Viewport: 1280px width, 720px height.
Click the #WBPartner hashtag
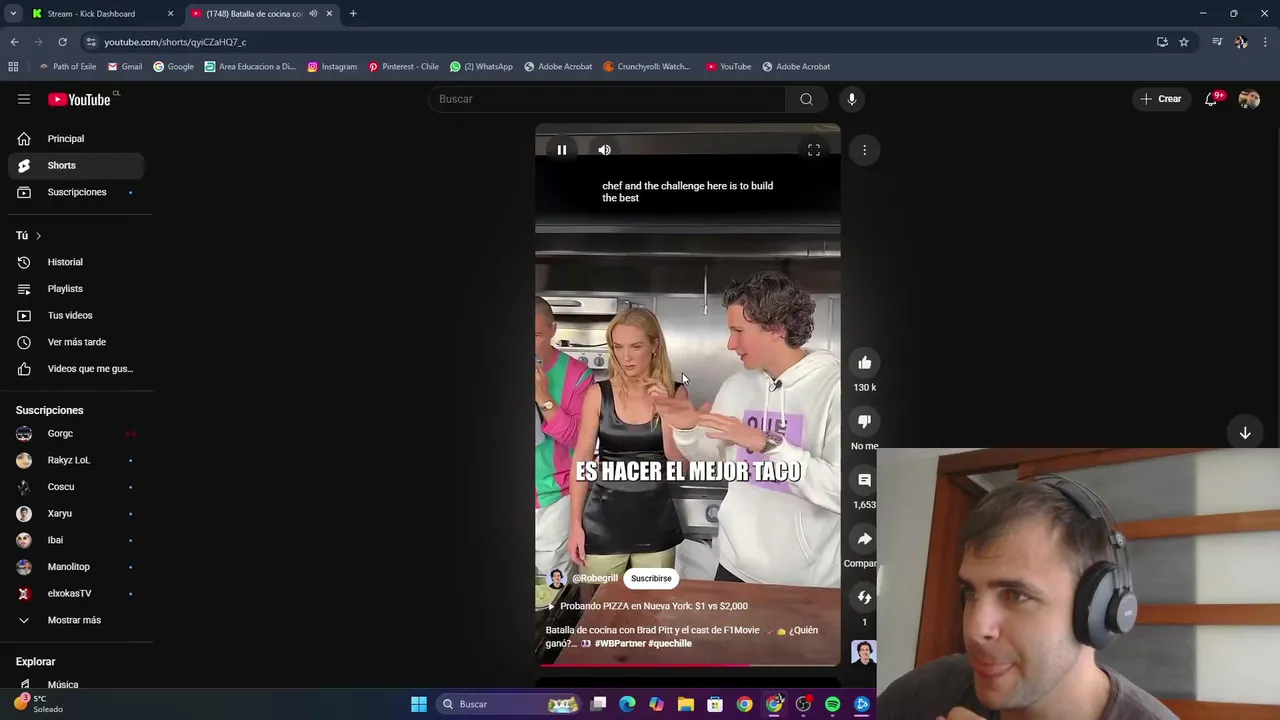(620, 643)
